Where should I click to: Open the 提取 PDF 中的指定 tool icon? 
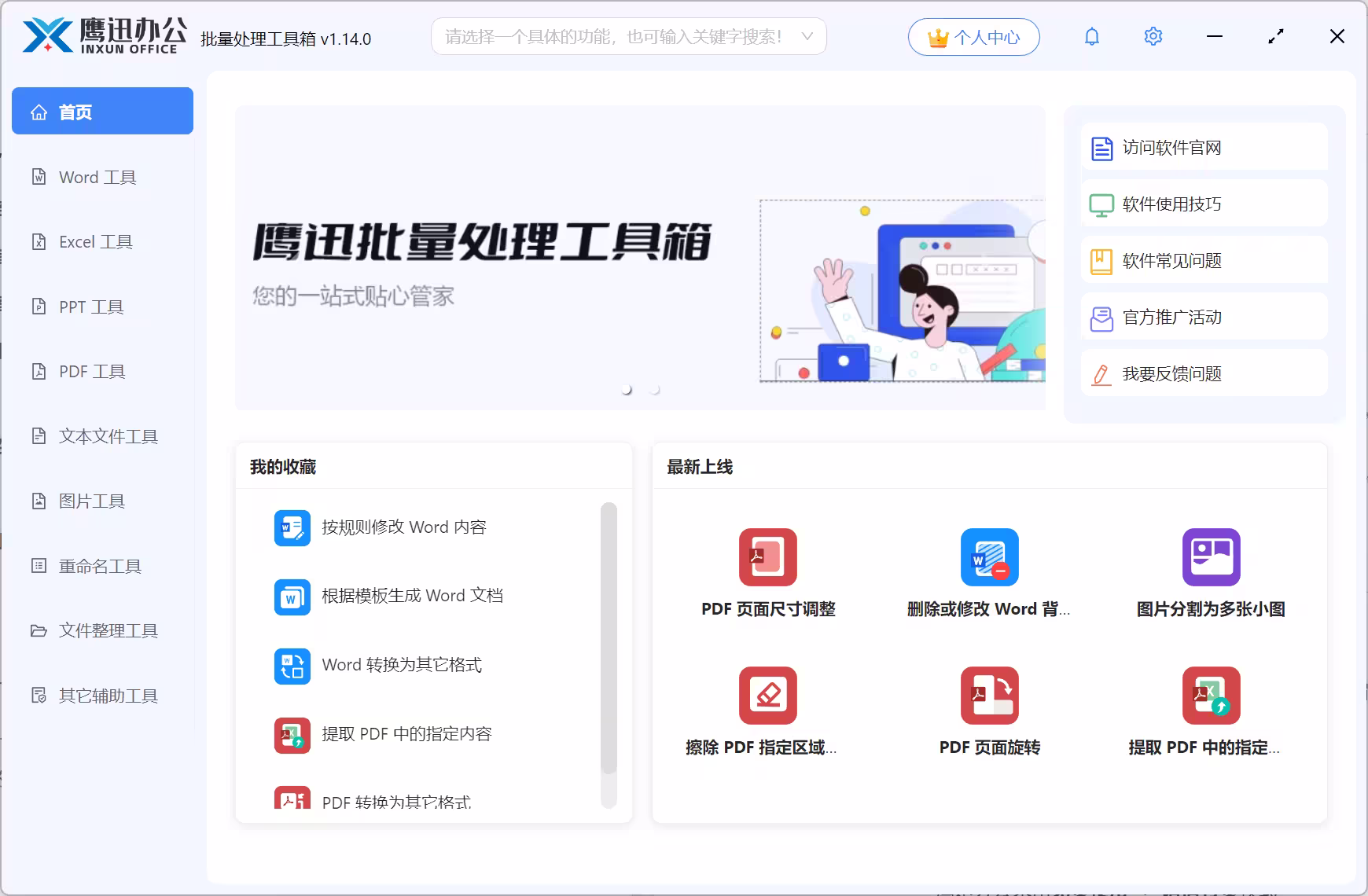[x=1212, y=696]
